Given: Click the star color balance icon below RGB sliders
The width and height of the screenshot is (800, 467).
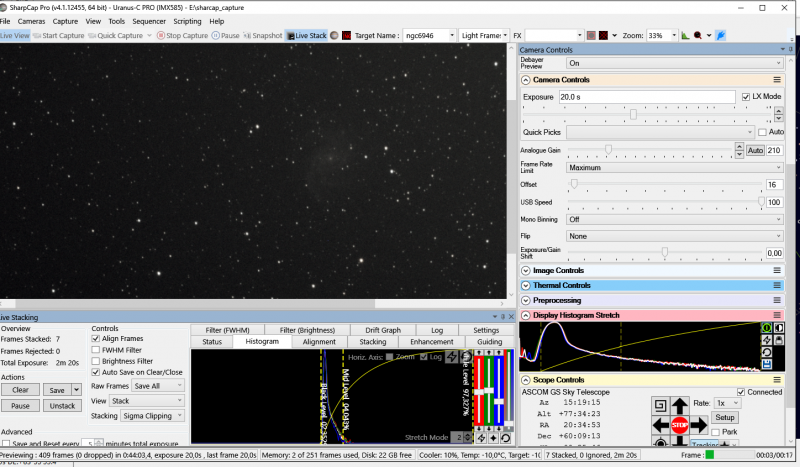Looking at the screenshot, I should (x=493, y=438).
